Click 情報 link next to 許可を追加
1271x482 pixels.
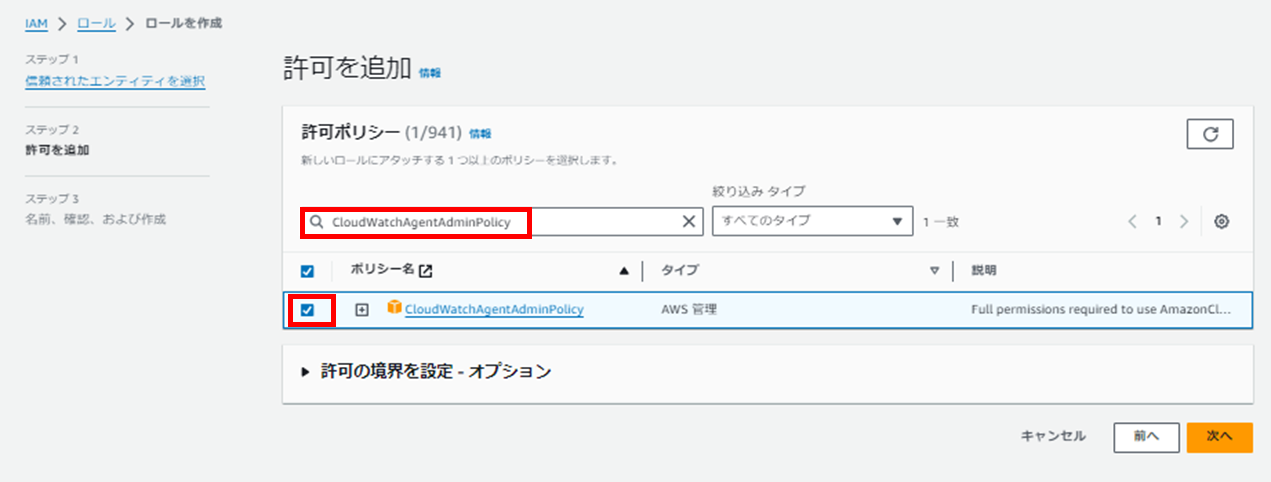coord(430,72)
